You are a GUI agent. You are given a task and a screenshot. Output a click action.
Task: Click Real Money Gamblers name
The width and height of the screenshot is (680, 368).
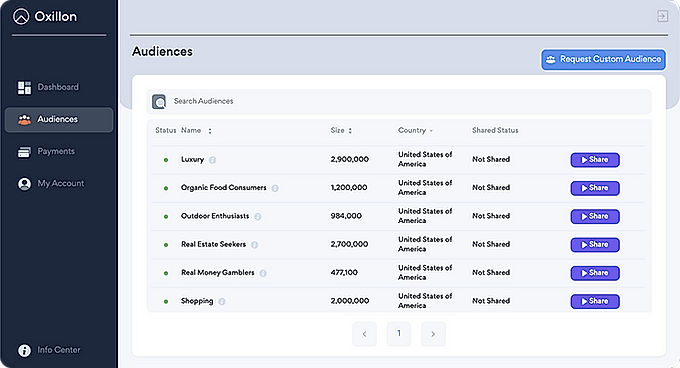point(218,273)
